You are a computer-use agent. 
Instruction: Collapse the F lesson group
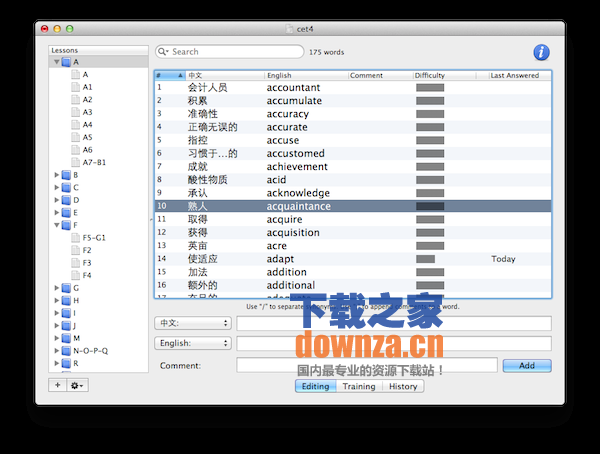pos(57,225)
